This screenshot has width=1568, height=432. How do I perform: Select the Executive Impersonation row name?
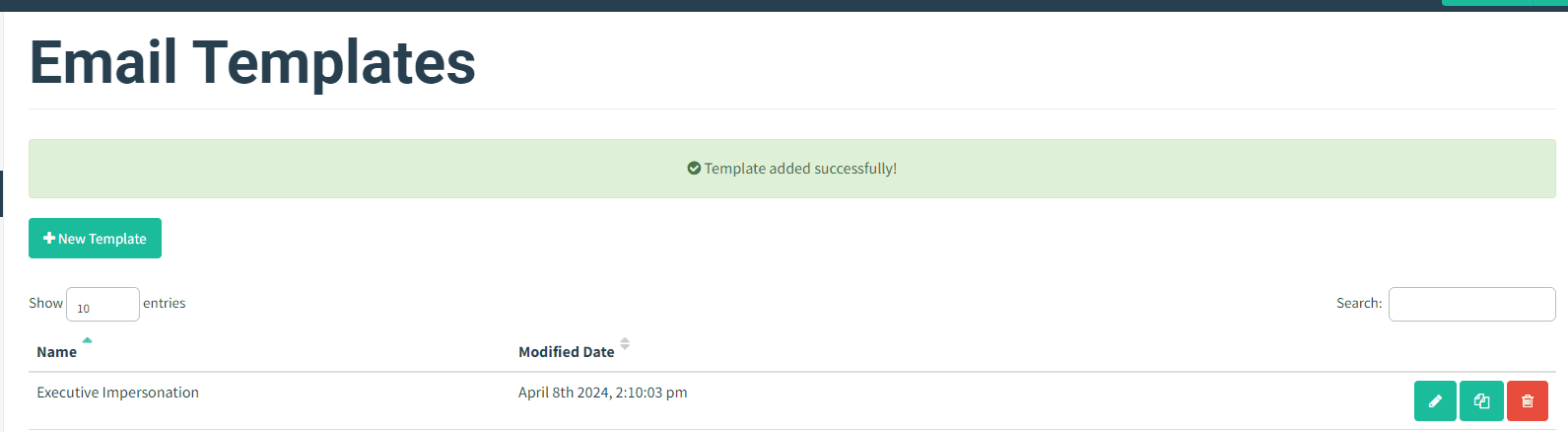[117, 393]
